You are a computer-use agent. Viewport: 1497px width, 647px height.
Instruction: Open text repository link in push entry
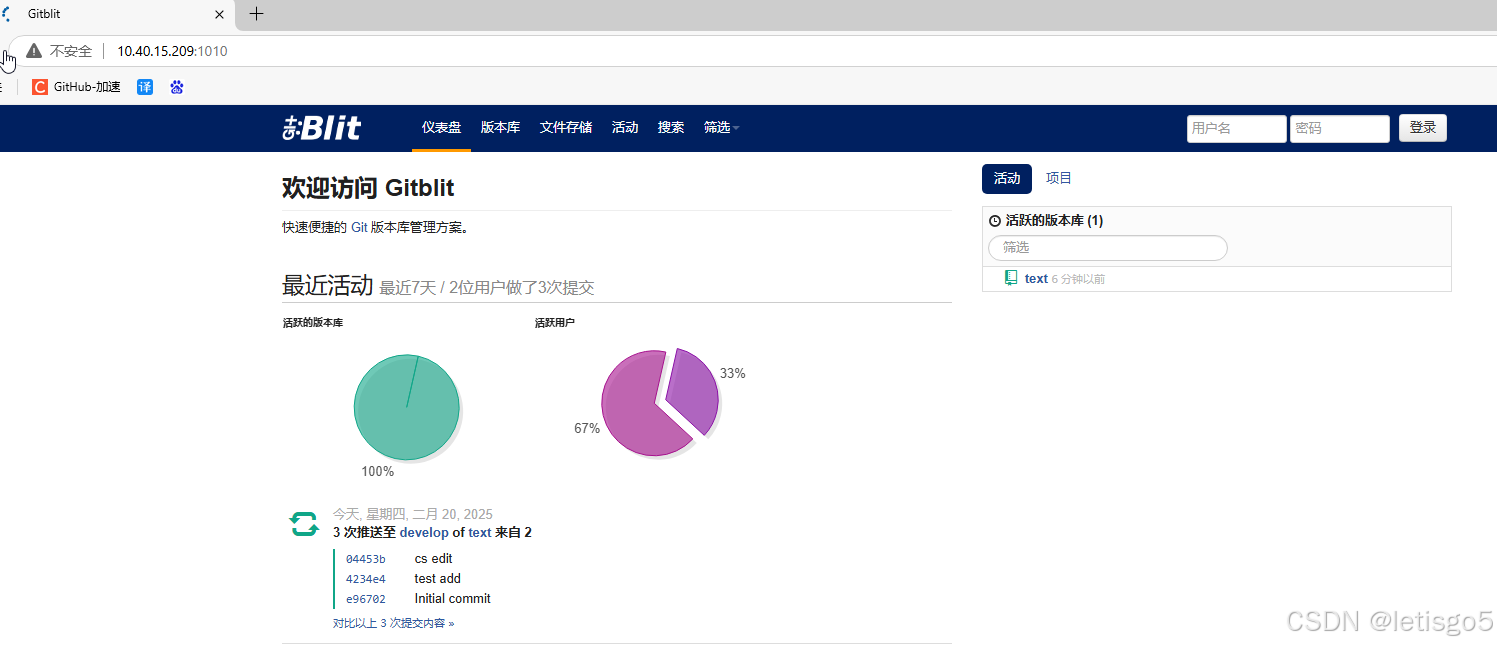[x=480, y=532]
